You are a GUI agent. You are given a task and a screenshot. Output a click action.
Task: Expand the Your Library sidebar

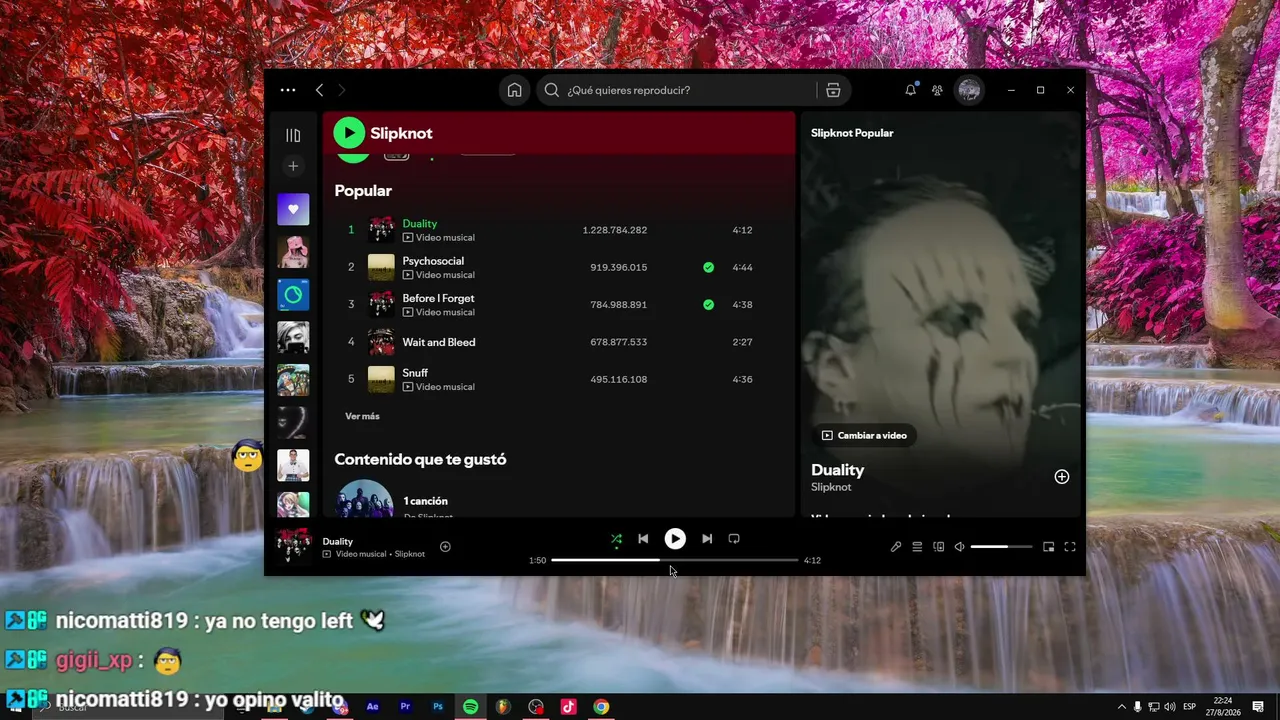293,135
